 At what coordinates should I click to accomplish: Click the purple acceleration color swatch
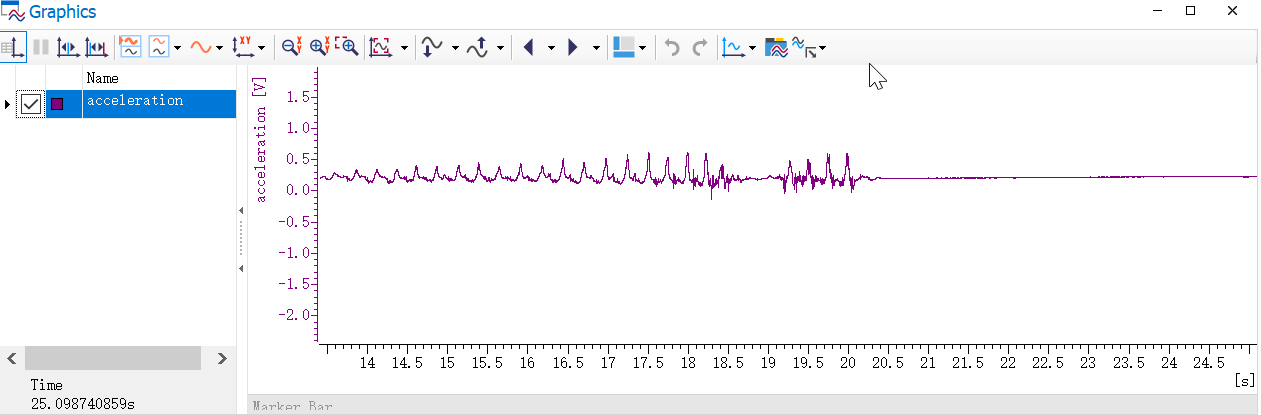pyautogui.click(x=57, y=104)
